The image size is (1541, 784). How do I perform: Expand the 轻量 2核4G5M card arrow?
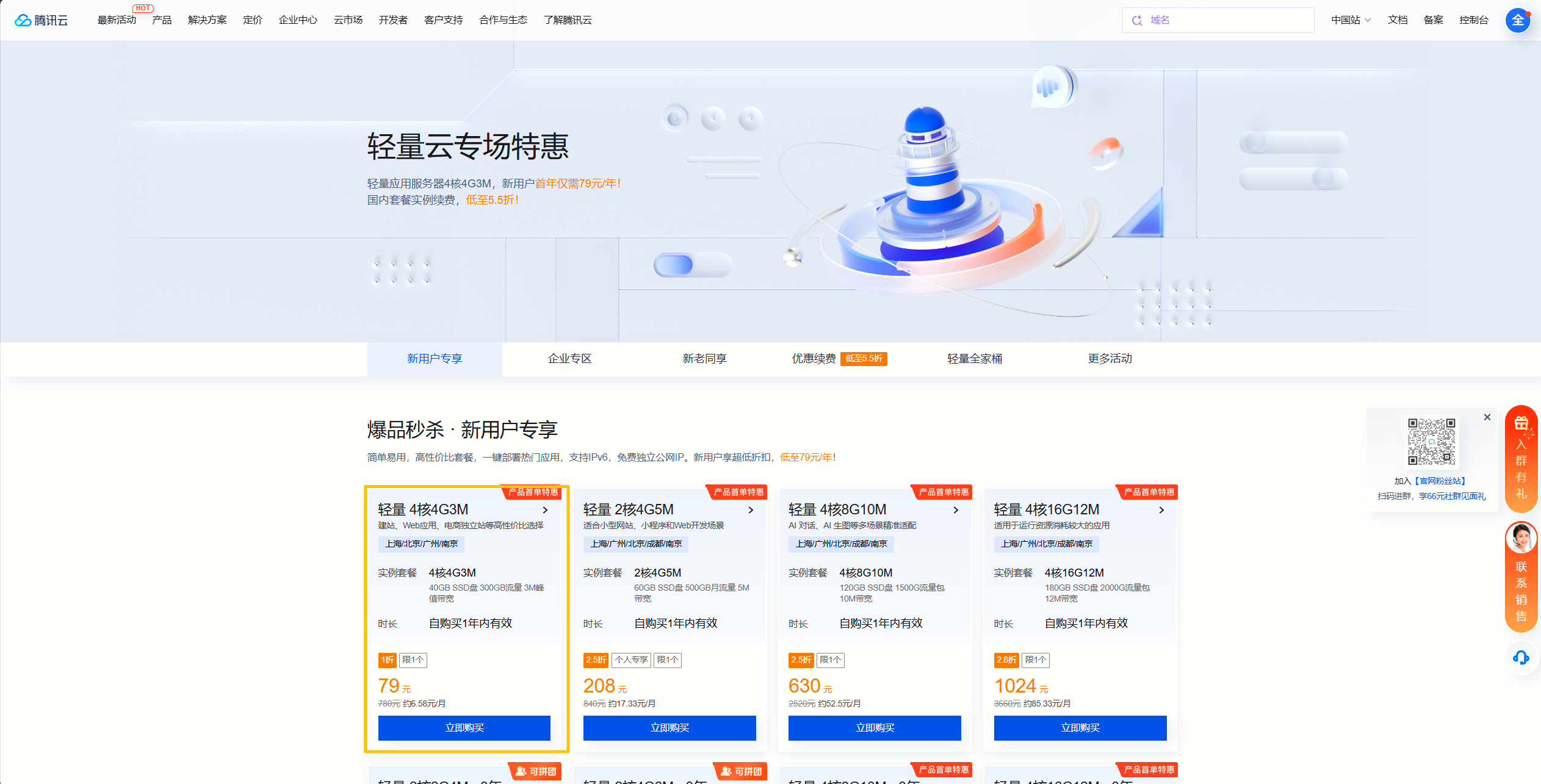751,510
